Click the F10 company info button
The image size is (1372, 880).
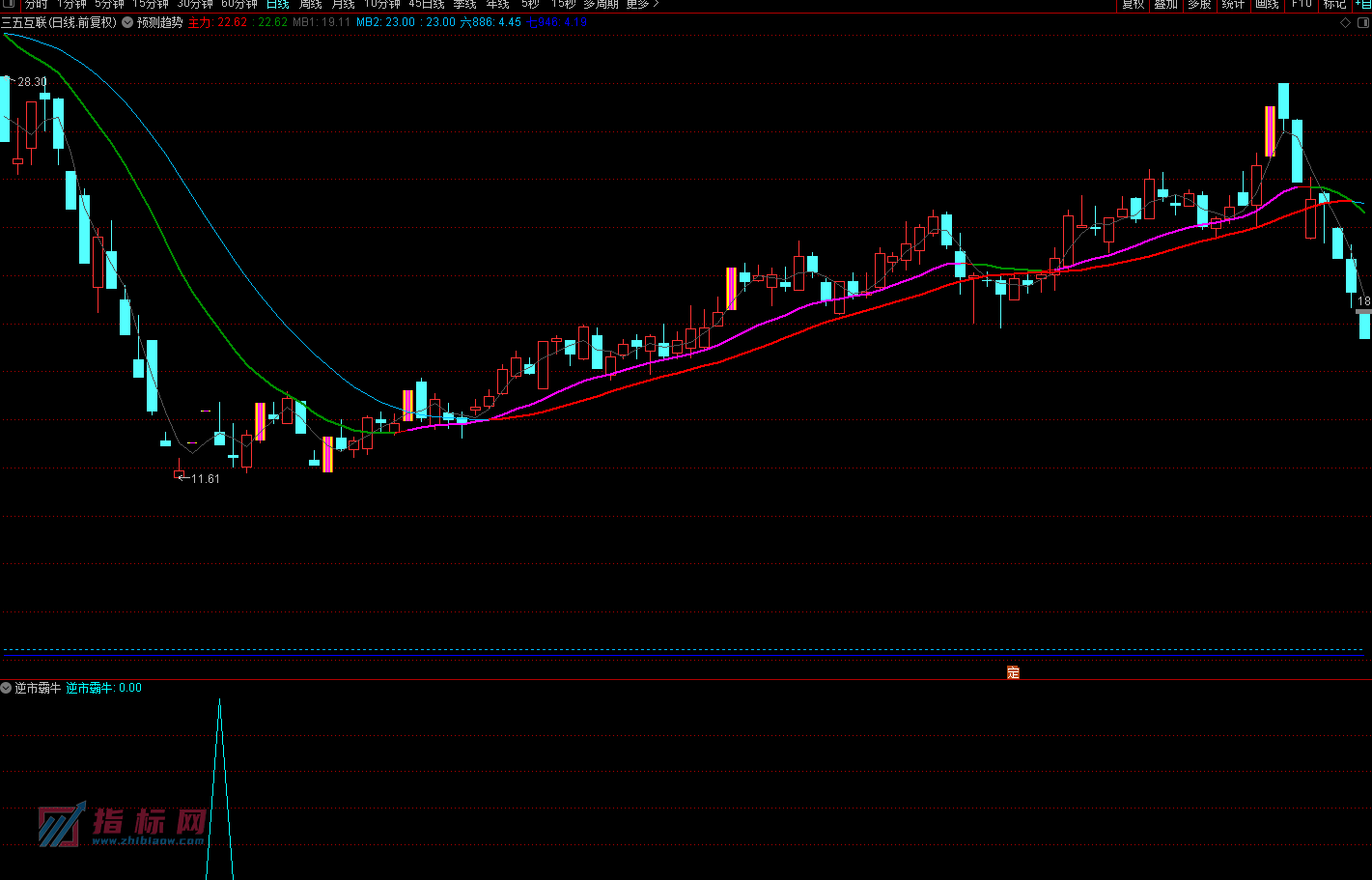pos(1302,5)
